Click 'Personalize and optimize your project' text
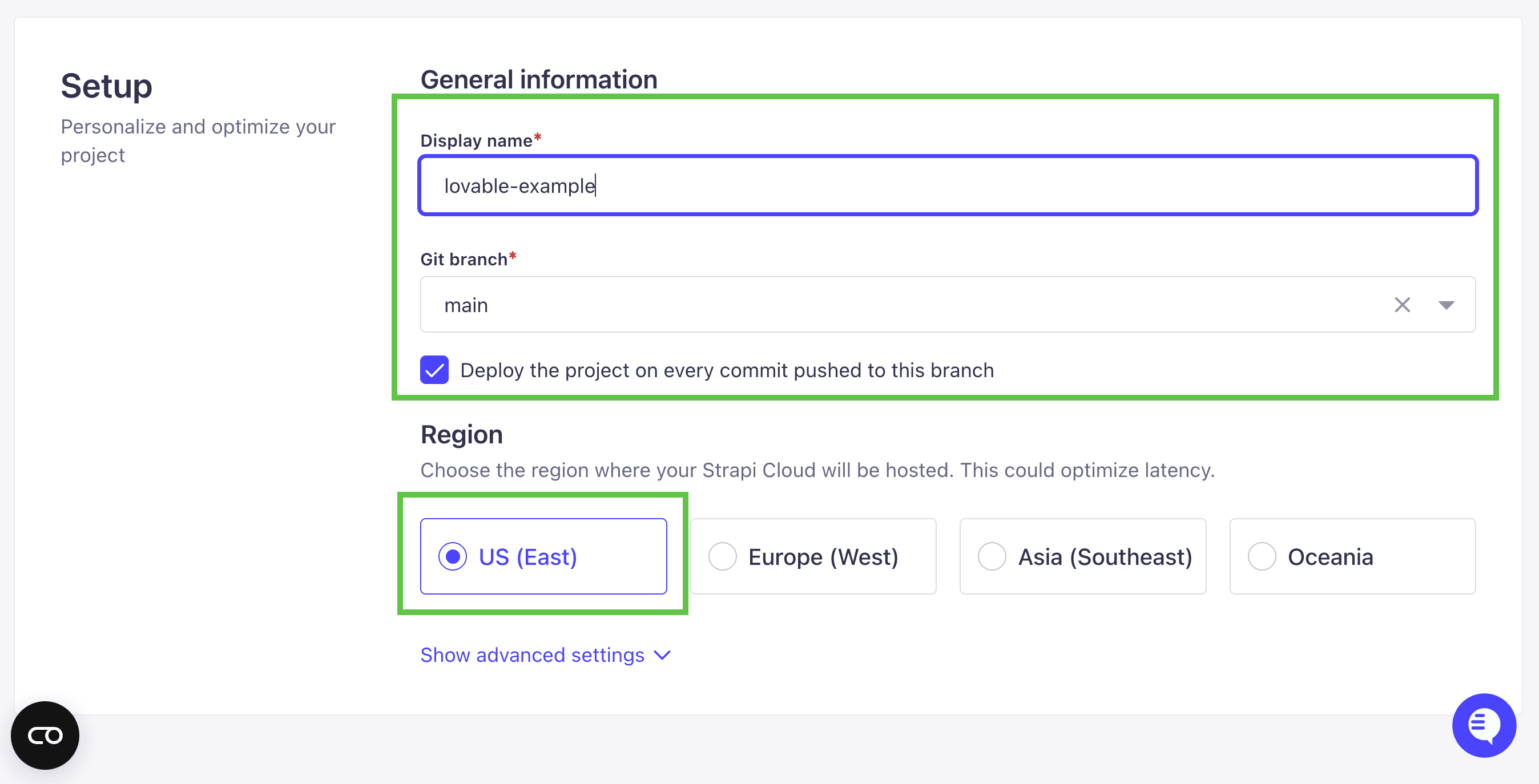1539x784 pixels. tap(198, 141)
